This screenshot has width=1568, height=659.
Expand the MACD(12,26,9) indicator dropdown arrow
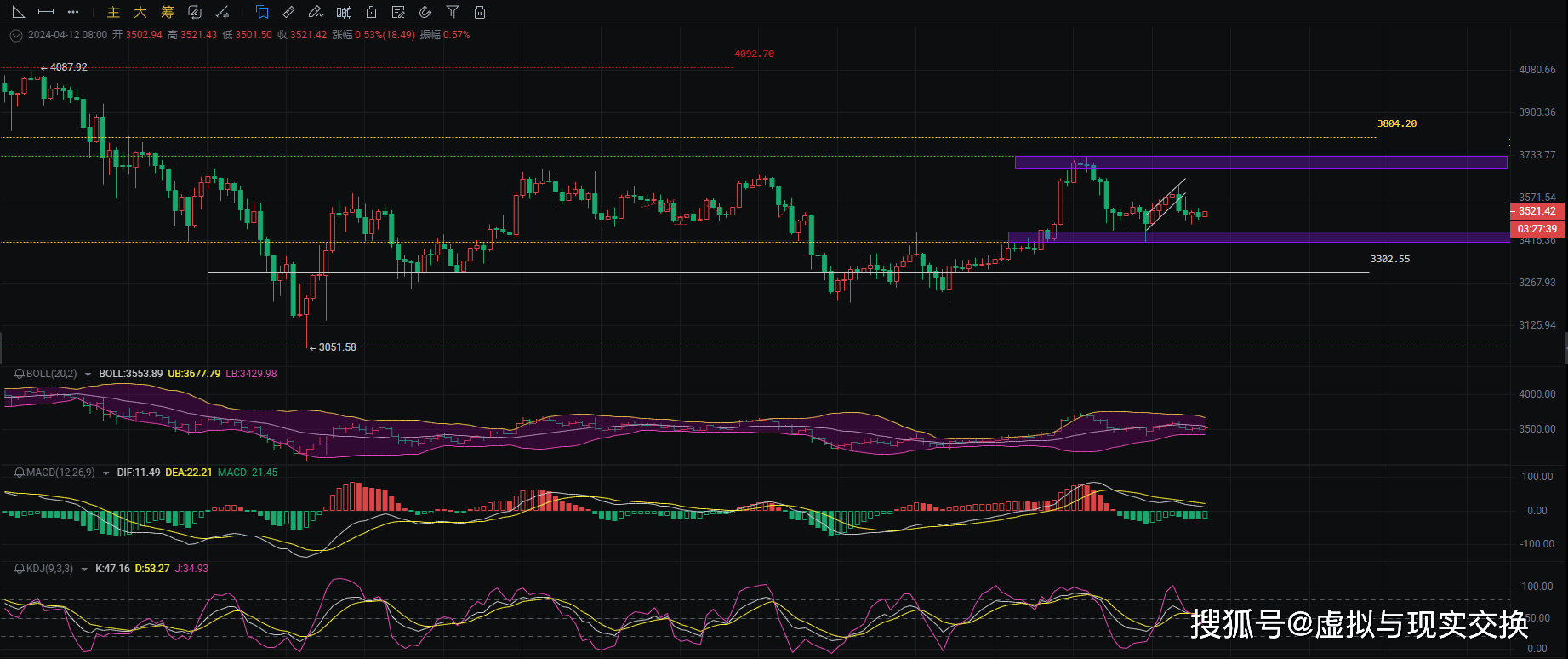click(105, 473)
